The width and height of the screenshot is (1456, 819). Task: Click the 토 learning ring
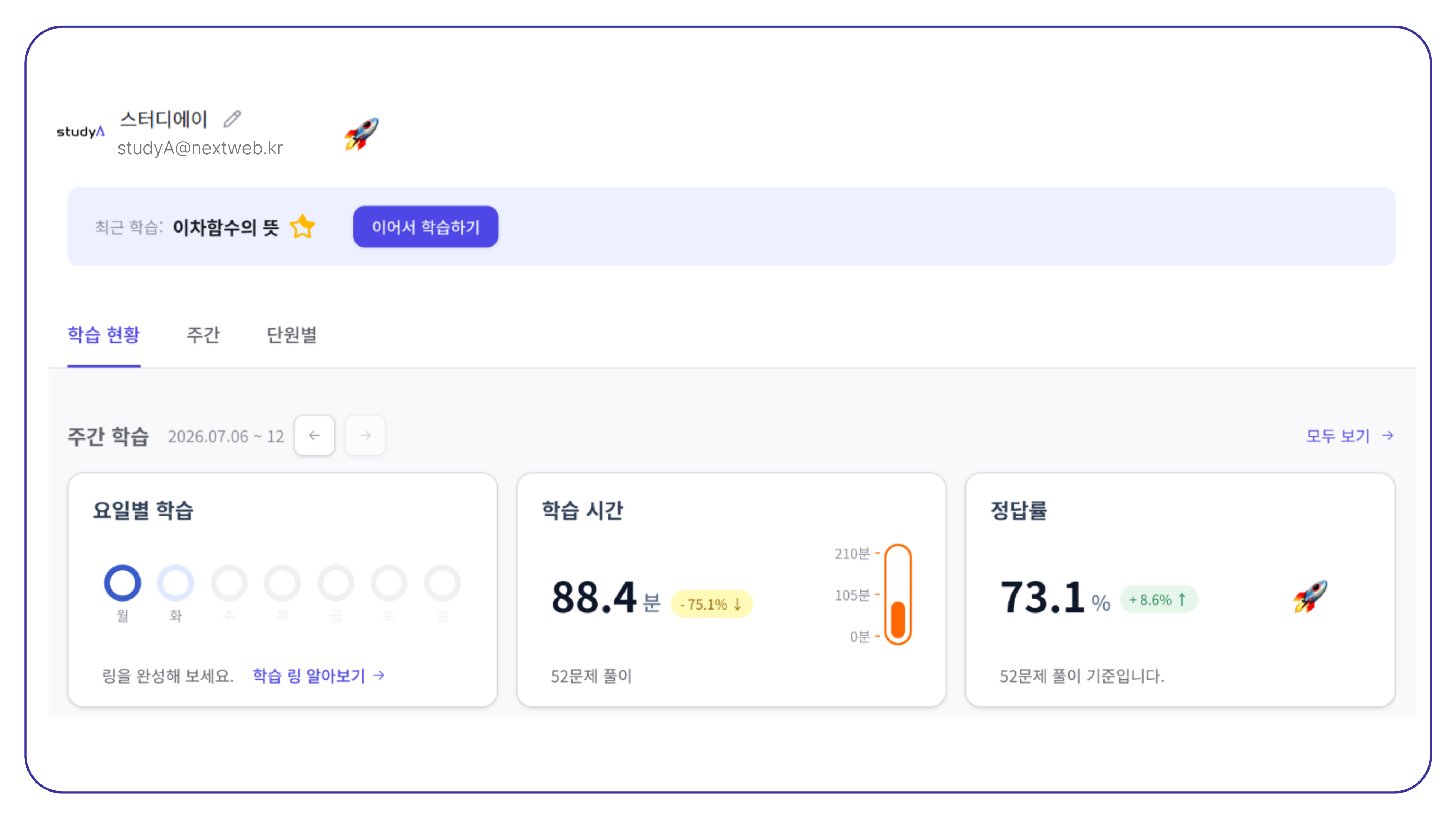(x=389, y=583)
